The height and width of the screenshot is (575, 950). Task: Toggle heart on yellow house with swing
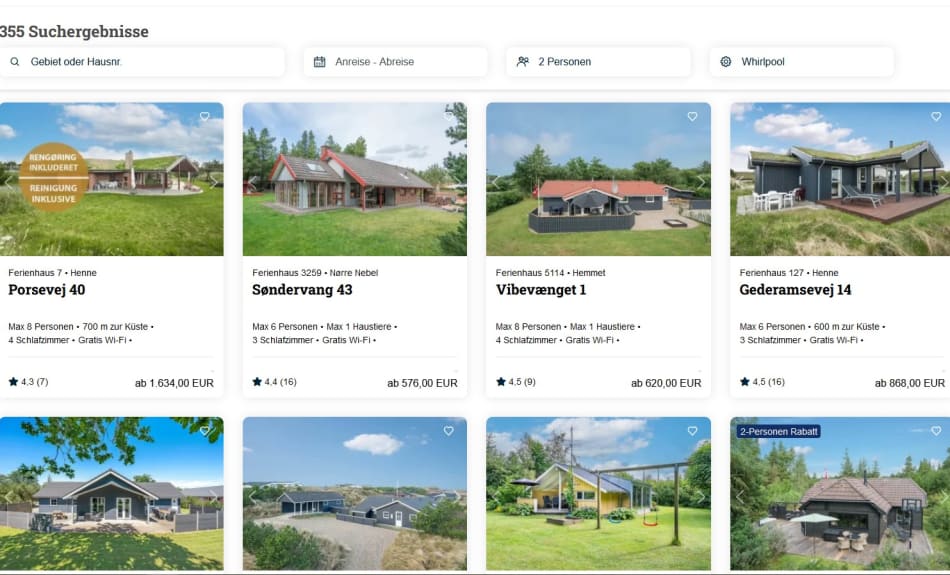tap(692, 431)
